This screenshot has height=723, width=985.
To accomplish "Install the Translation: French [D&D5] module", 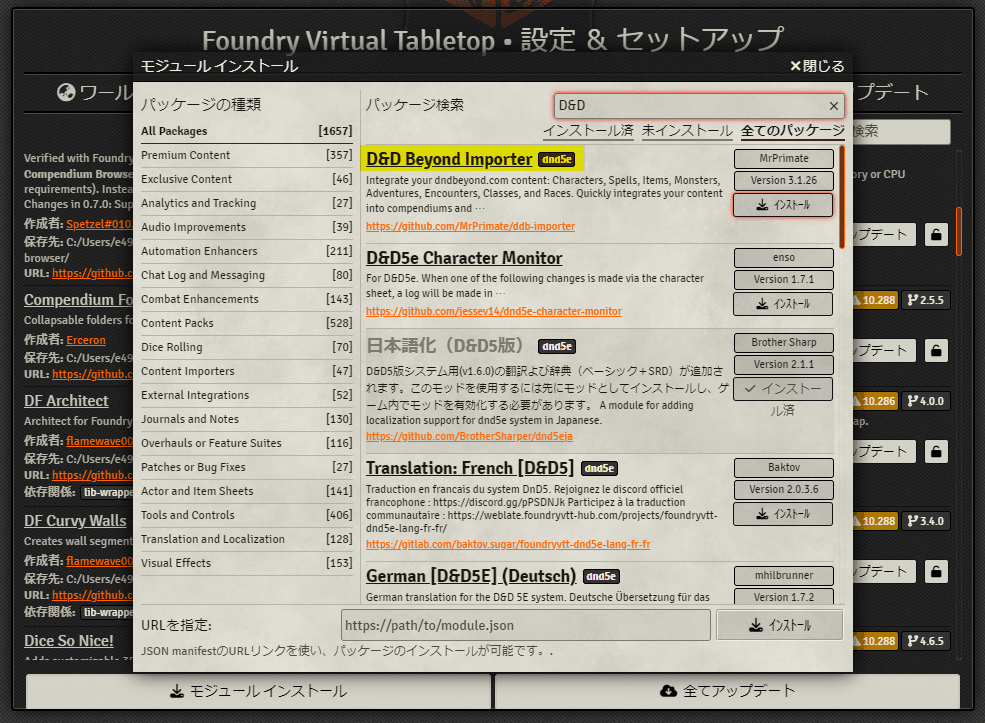I will [783, 514].
